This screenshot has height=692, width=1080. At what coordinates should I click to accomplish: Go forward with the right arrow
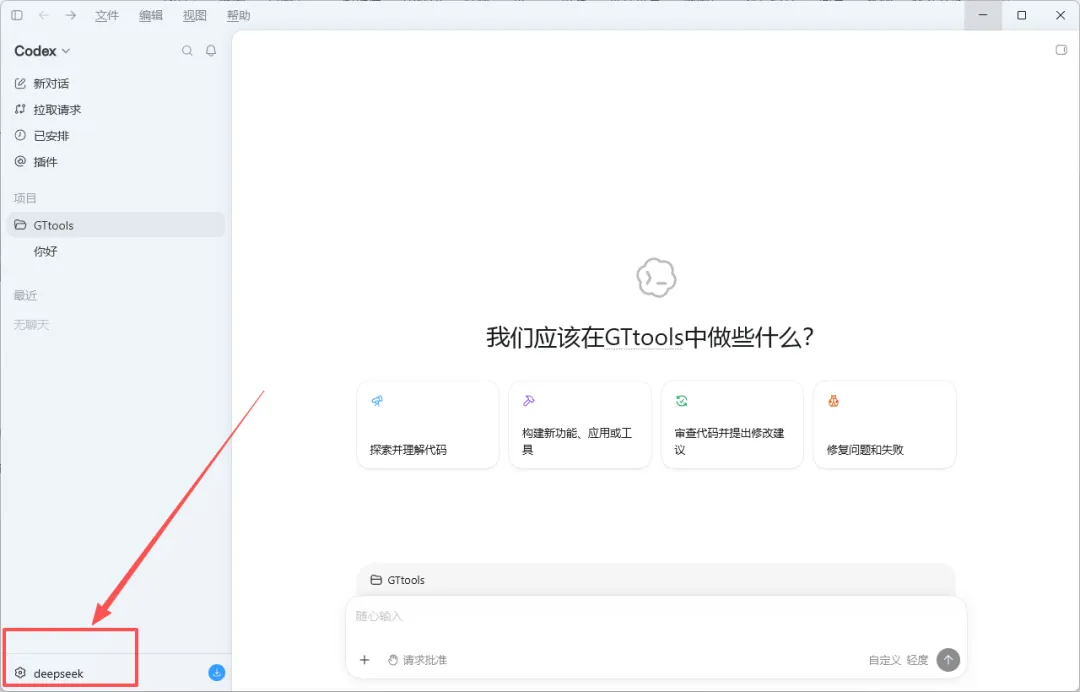pyautogui.click(x=70, y=15)
